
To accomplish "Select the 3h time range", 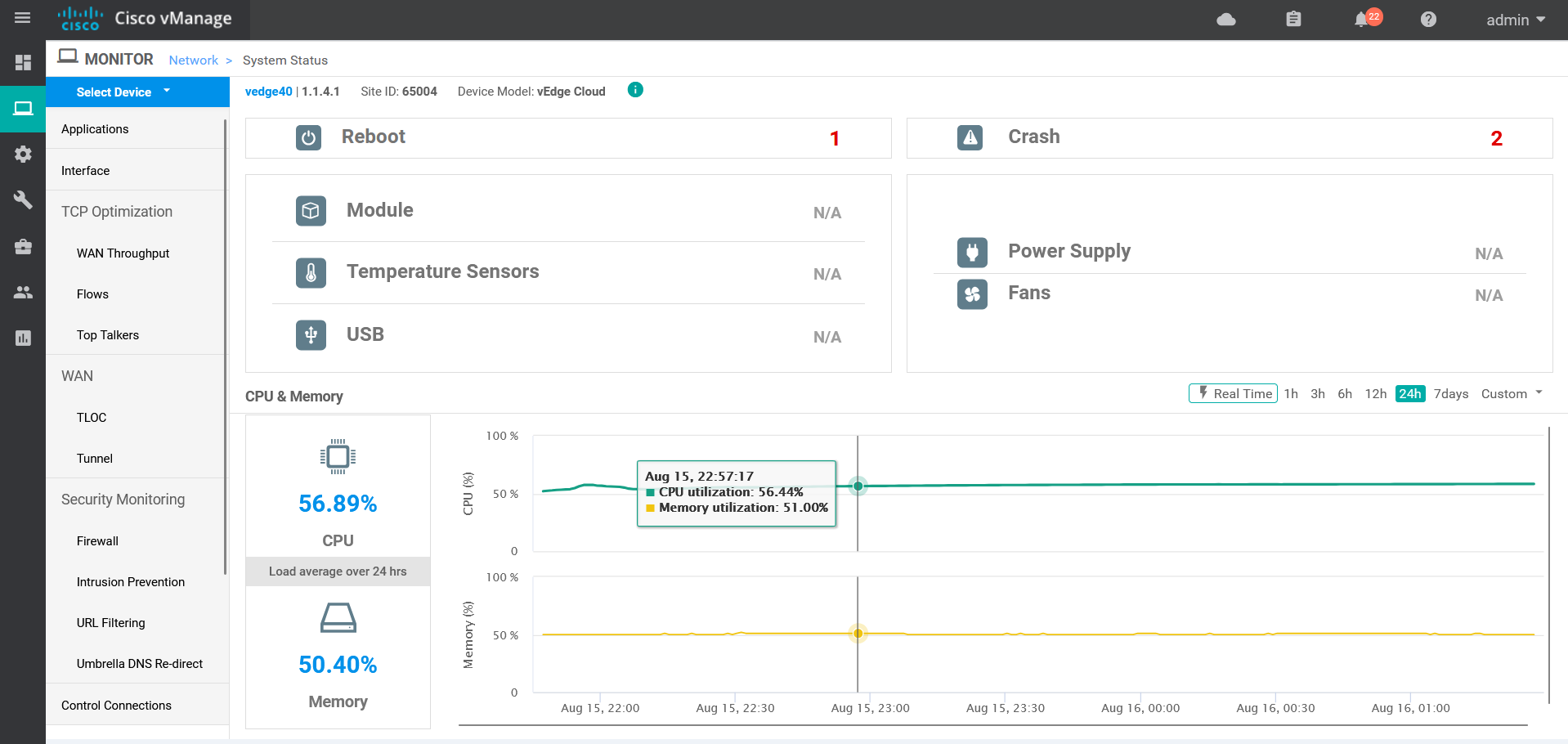I will 1318,393.
